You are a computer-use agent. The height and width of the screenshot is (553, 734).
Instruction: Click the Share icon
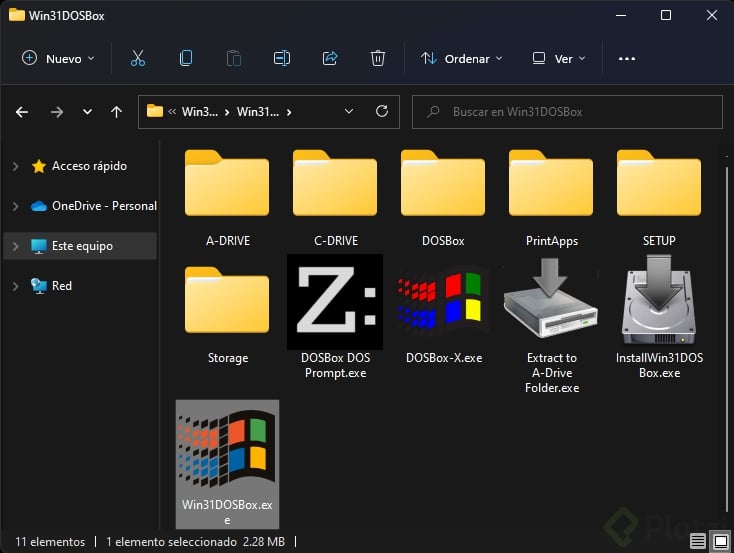tap(330, 59)
